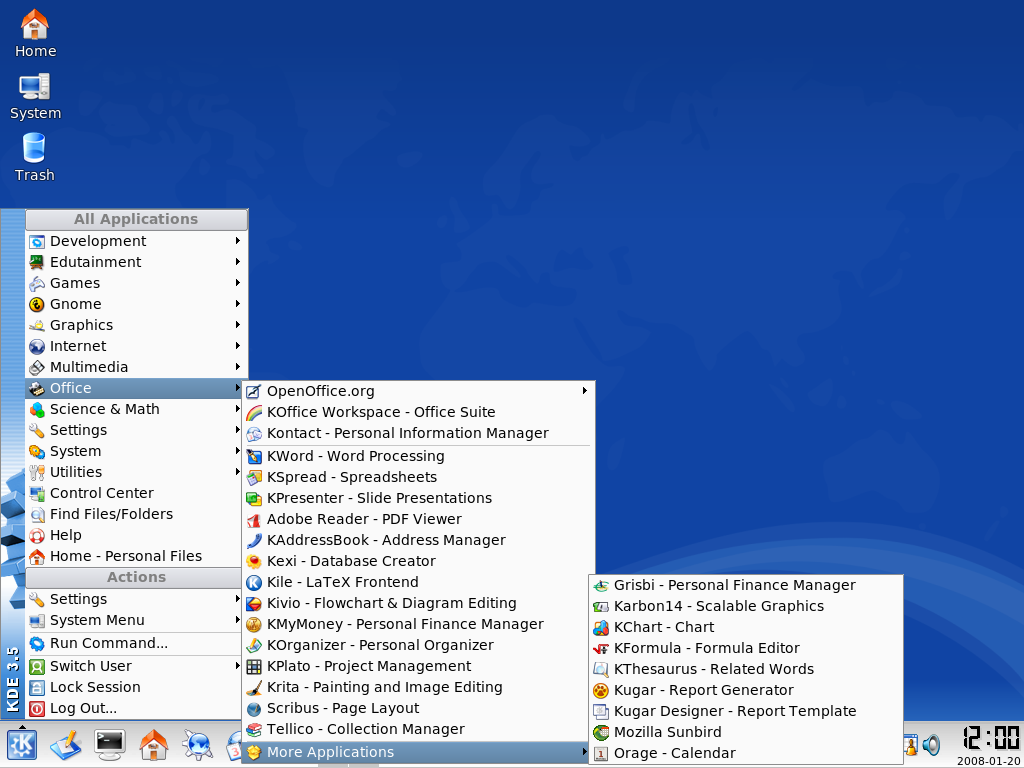Click the home folder icon in the panel
The image size is (1024, 768).
[153, 744]
